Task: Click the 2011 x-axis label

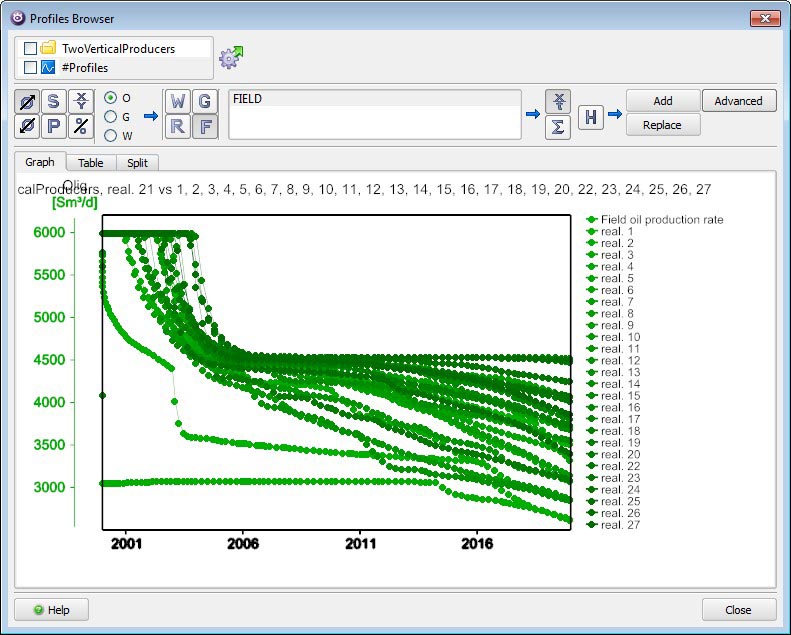Action: [360, 544]
